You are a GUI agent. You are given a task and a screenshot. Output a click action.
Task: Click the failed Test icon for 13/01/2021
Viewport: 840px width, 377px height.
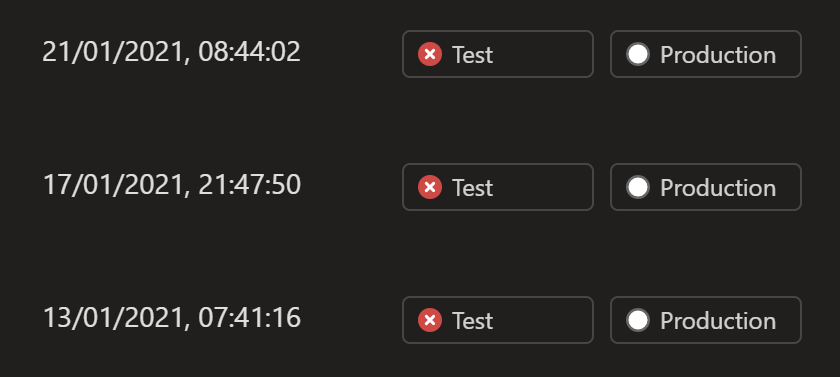(x=430, y=320)
